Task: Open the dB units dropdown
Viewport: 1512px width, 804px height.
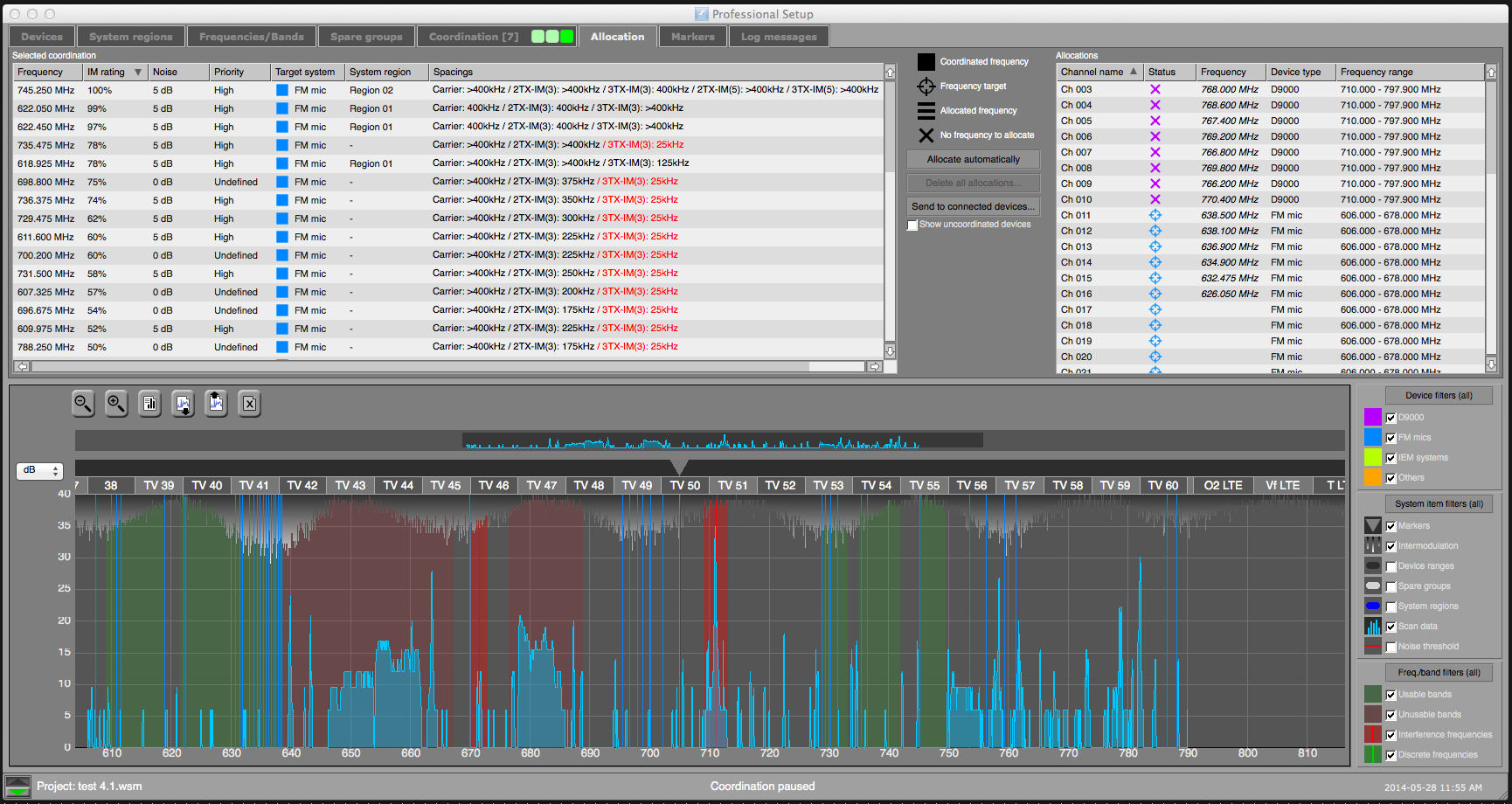Action: (40, 471)
